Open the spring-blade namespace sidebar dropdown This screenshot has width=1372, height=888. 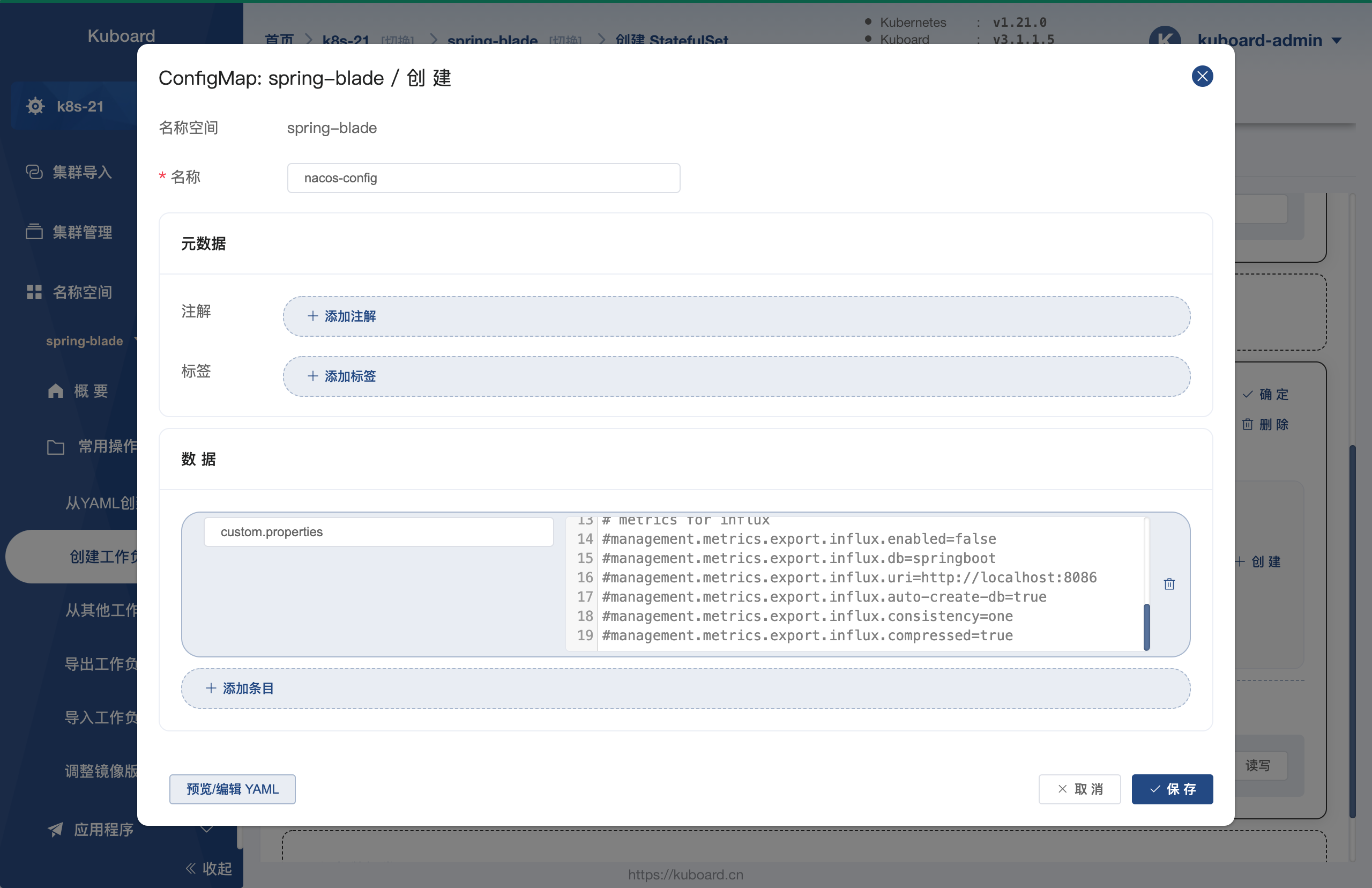tap(91, 341)
